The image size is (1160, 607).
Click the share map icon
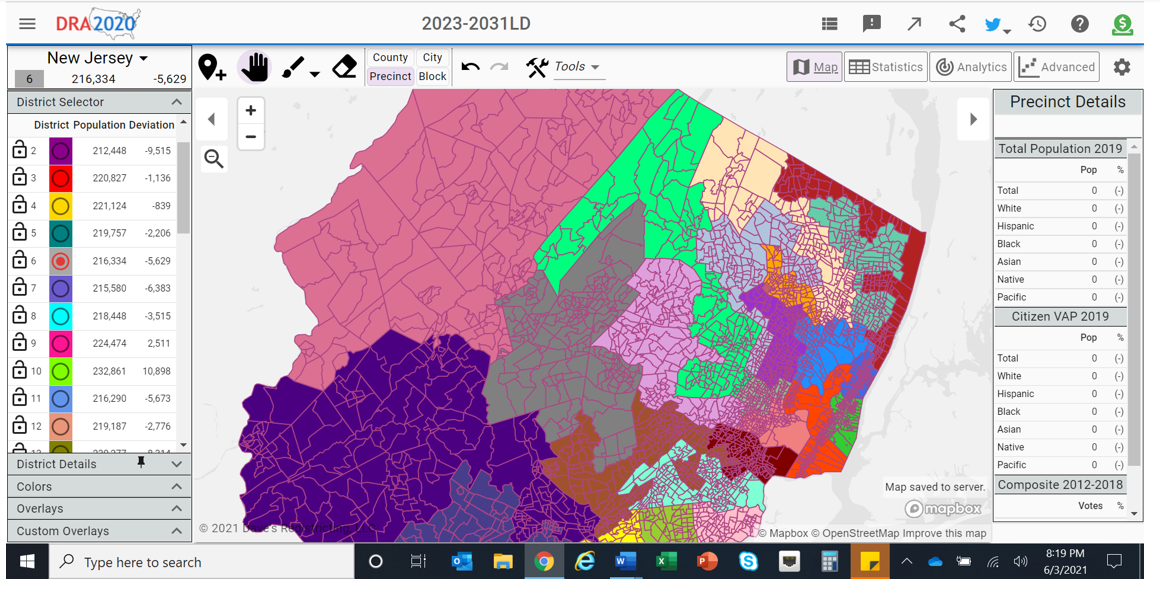957,24
